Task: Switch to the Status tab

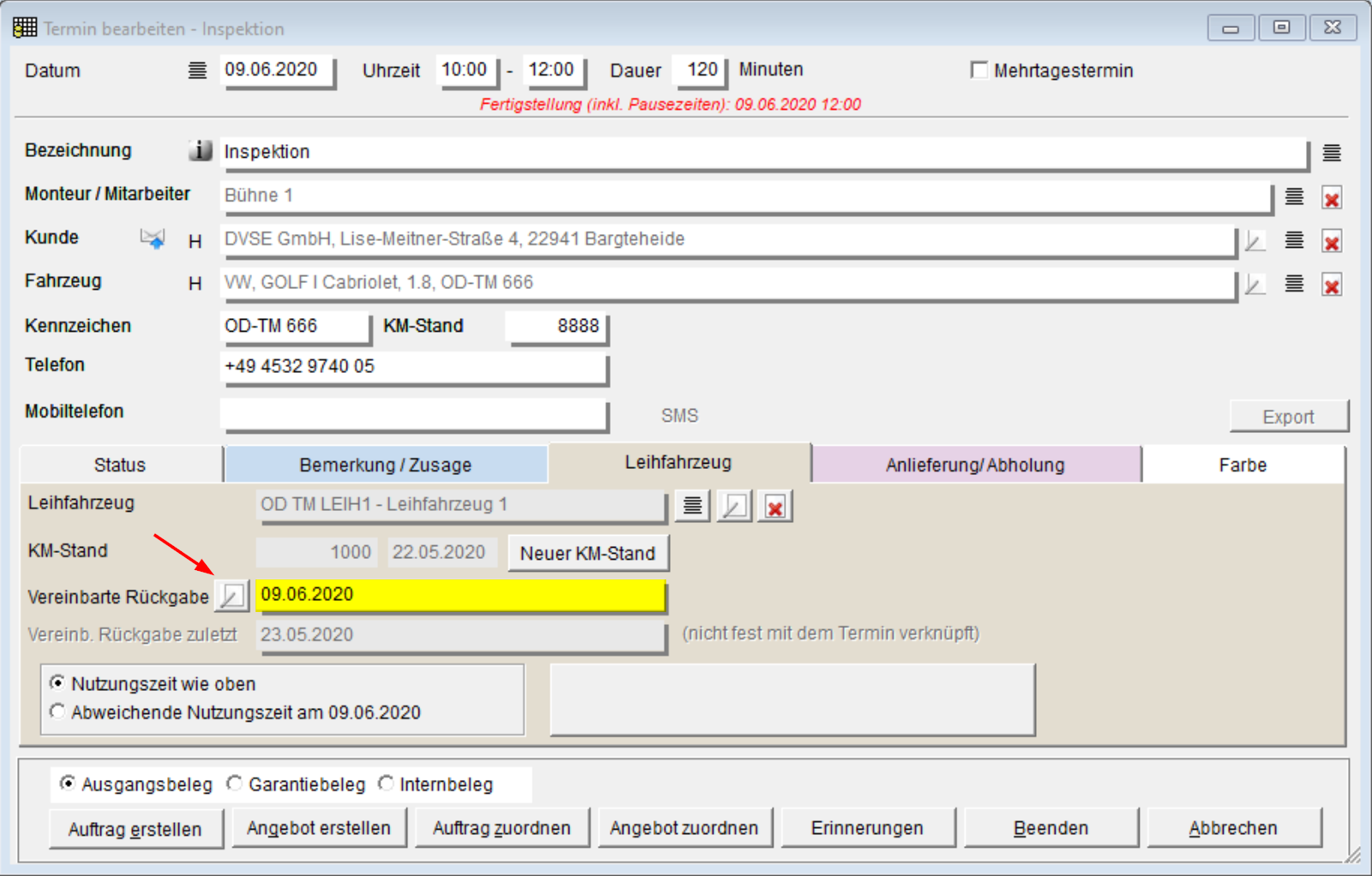Action: 120,465
